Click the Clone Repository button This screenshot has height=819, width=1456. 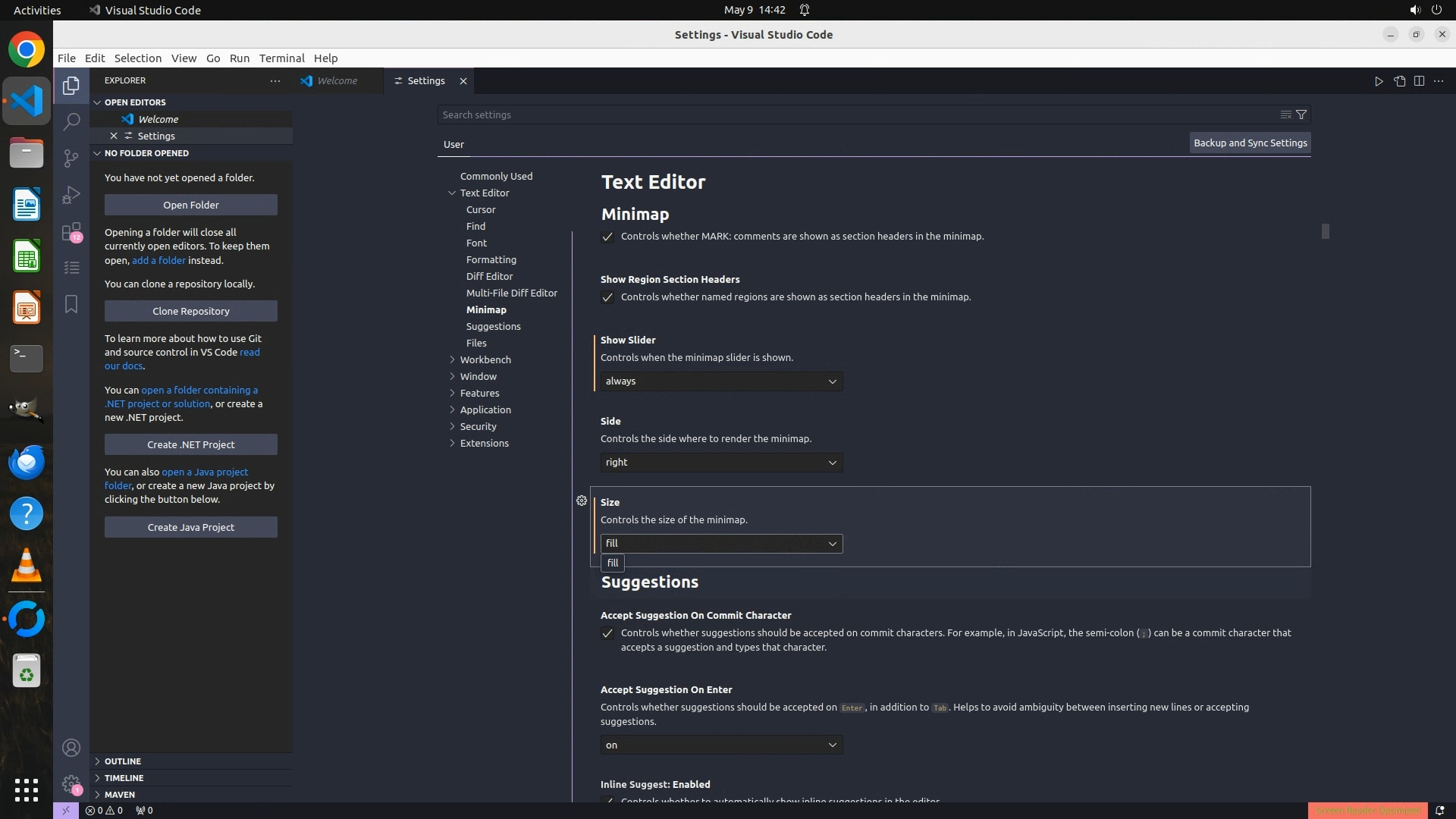(191, 311)
